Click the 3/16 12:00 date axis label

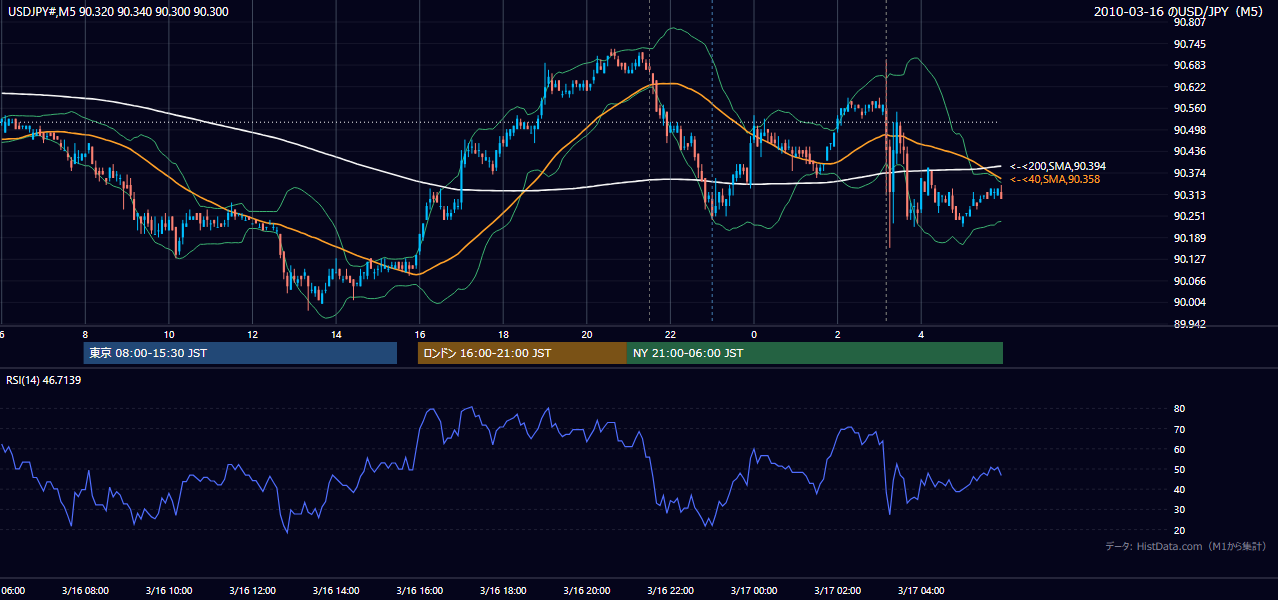252,591
